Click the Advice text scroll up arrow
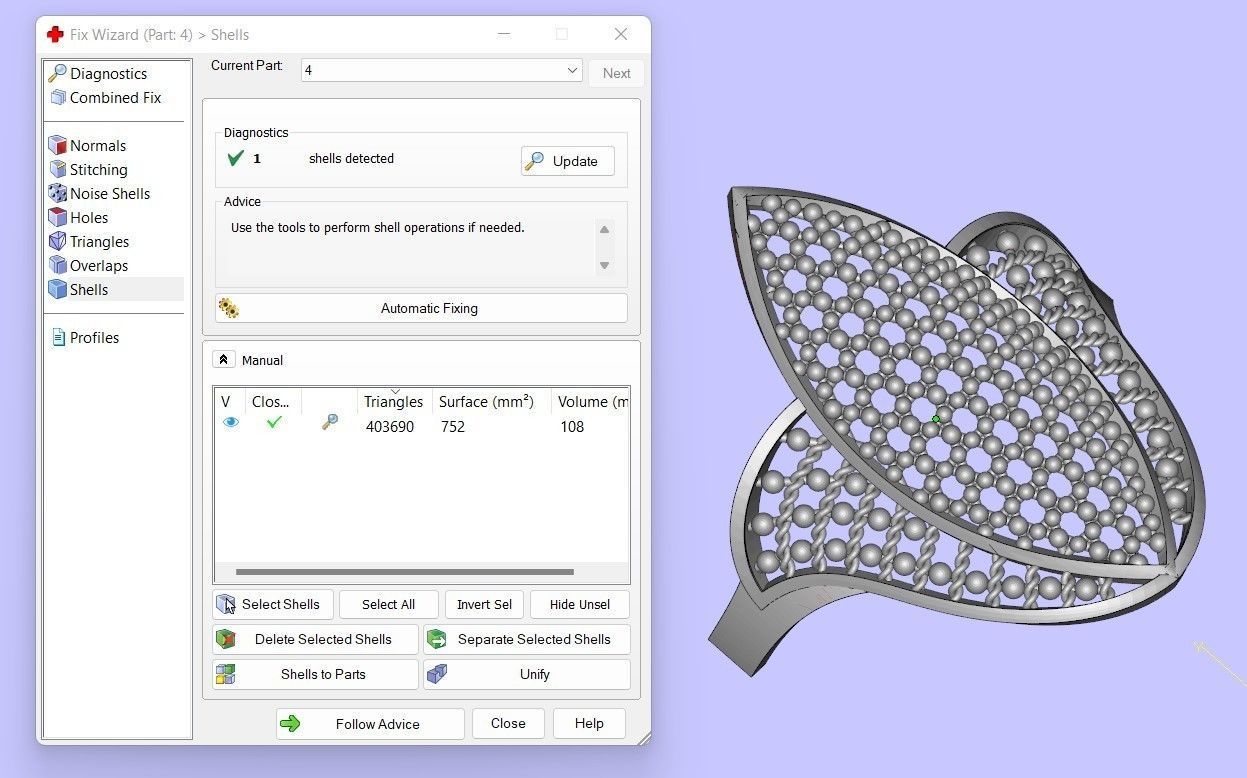Screen dimensions: 1247x778 pyautogui.click(x=604, y=229)
